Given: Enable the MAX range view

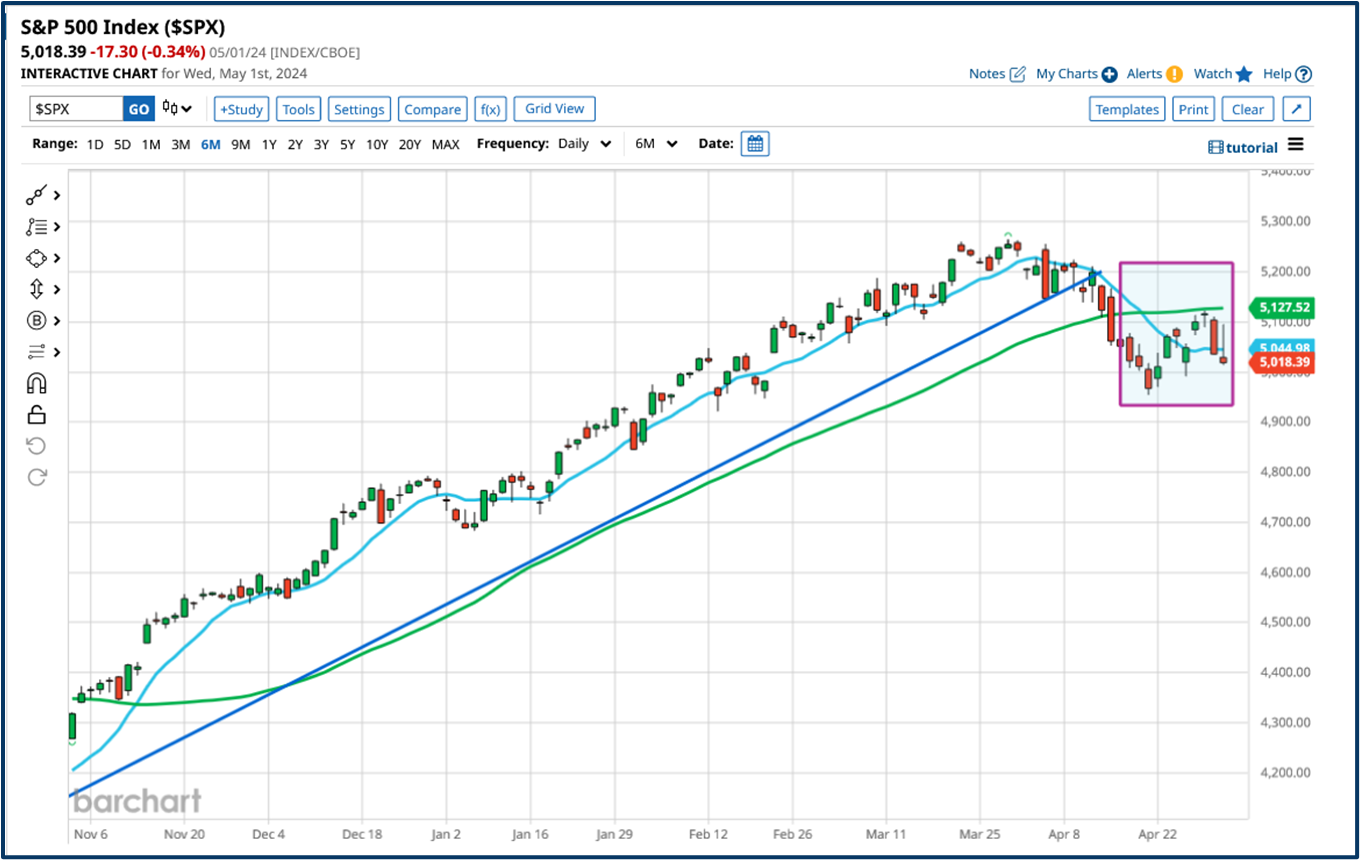Looking at the screenshot, I should [445, 144].
